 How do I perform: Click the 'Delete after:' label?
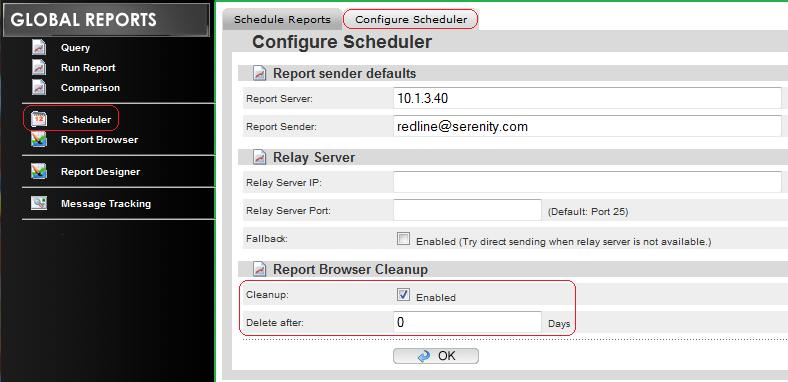pos(275,323)
